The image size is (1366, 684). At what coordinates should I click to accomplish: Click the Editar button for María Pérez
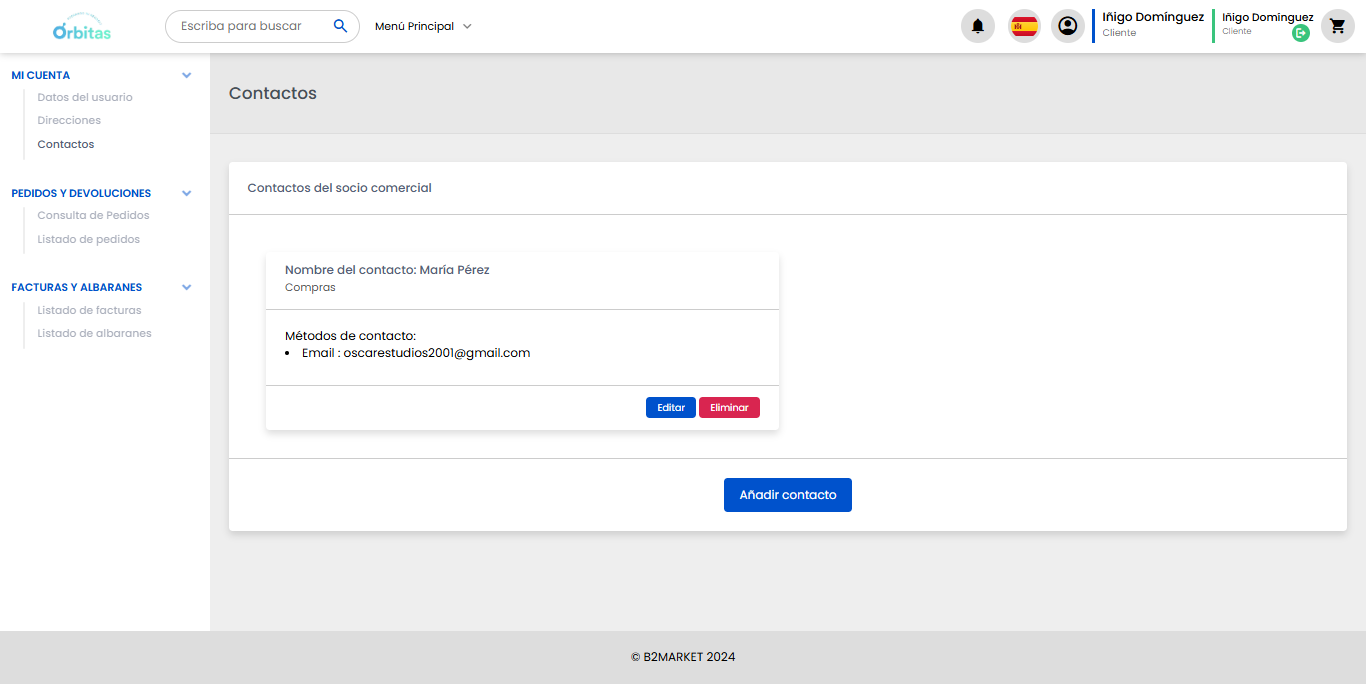[670, 408]
